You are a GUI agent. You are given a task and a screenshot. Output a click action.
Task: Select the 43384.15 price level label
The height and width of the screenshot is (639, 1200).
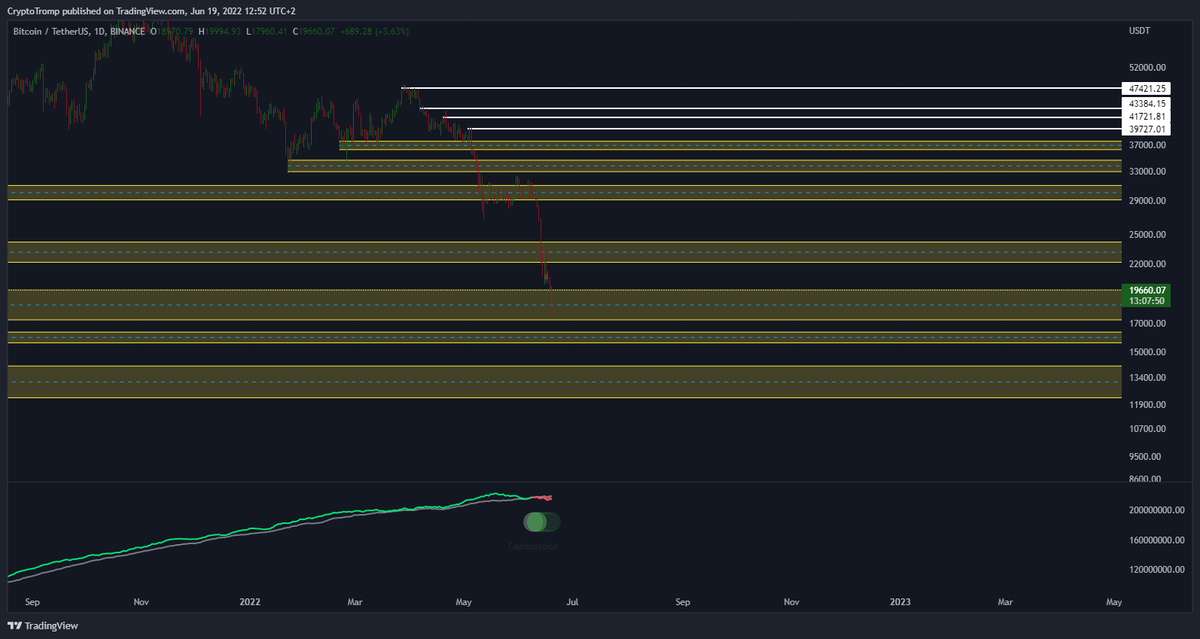coord(1146,102)
